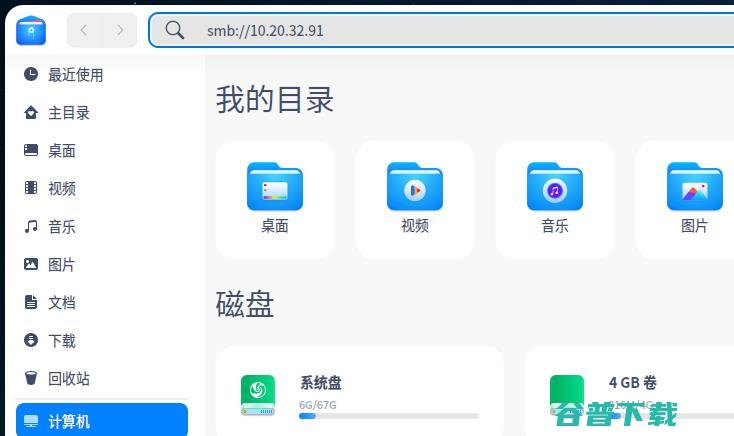The width and height of the screenshot is (734, 436).
Task: Select 音乐 in the sidebar
Action: (102, 227)
